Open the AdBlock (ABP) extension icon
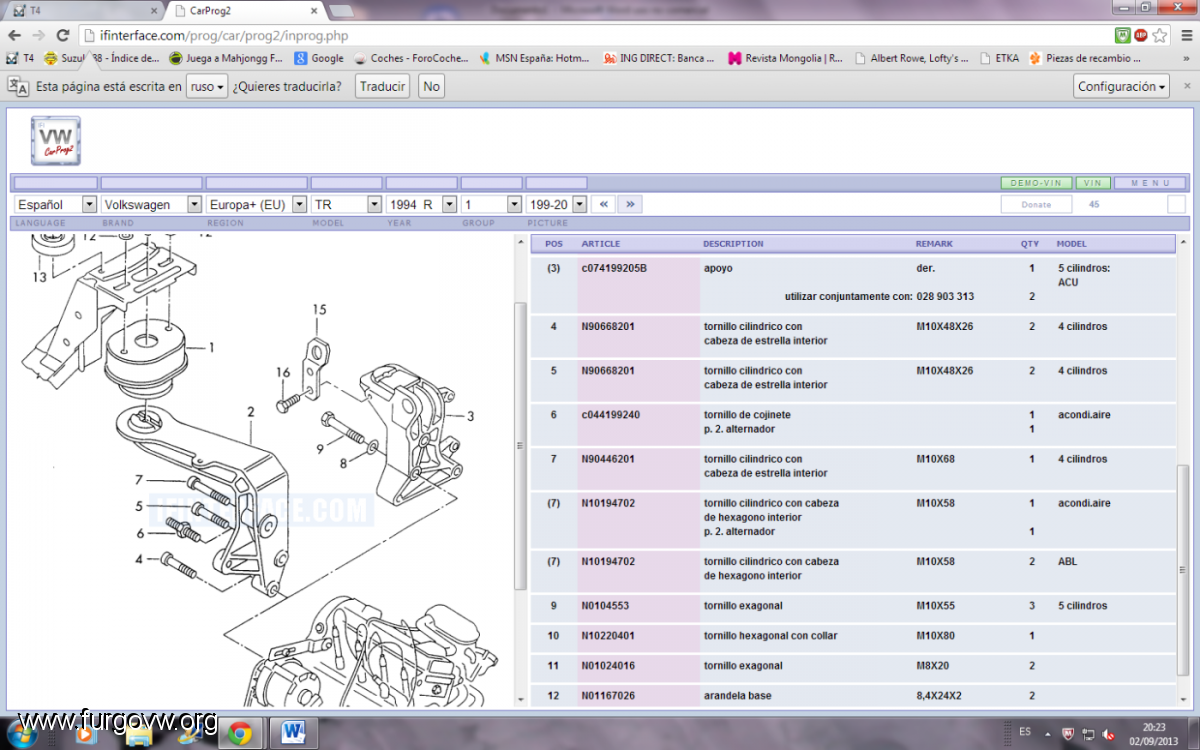1200x750 pixels. [1141, 35]
